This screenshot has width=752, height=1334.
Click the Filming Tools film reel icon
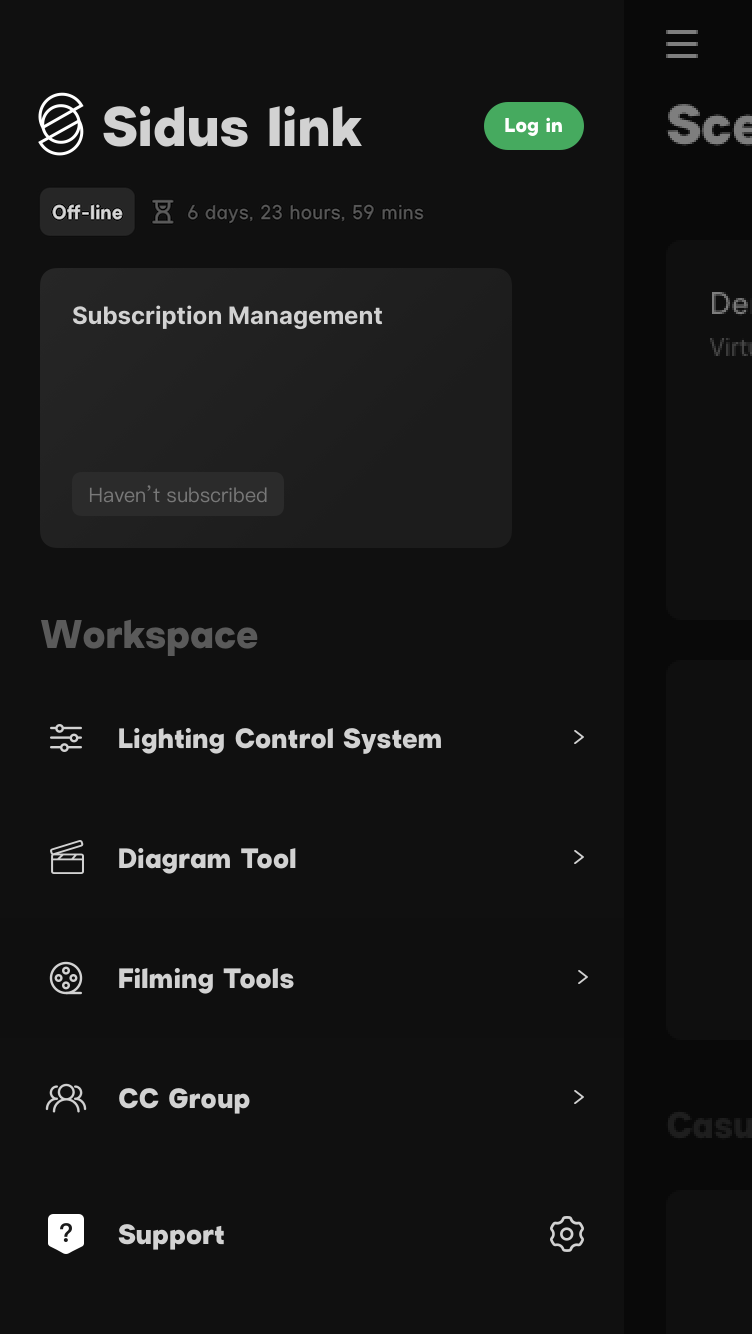[x=66, y=978]
